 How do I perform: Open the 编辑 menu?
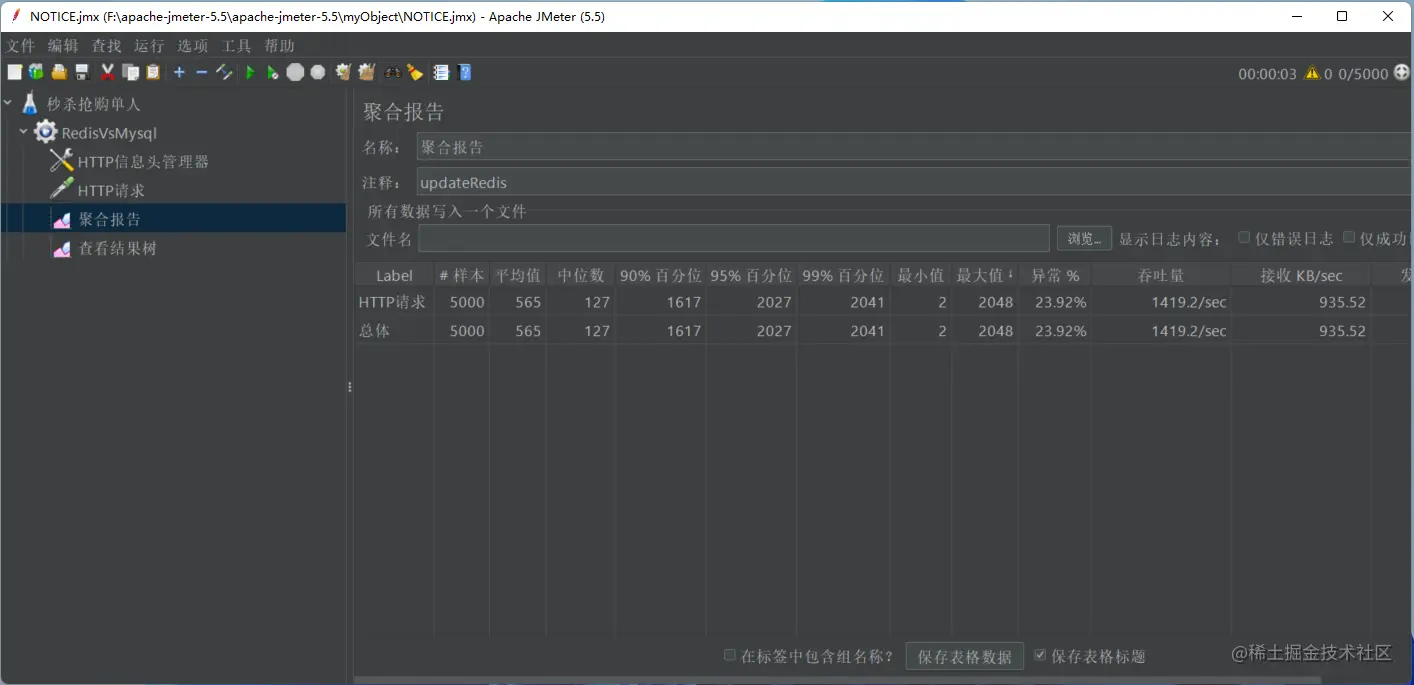tap(62, 46)
